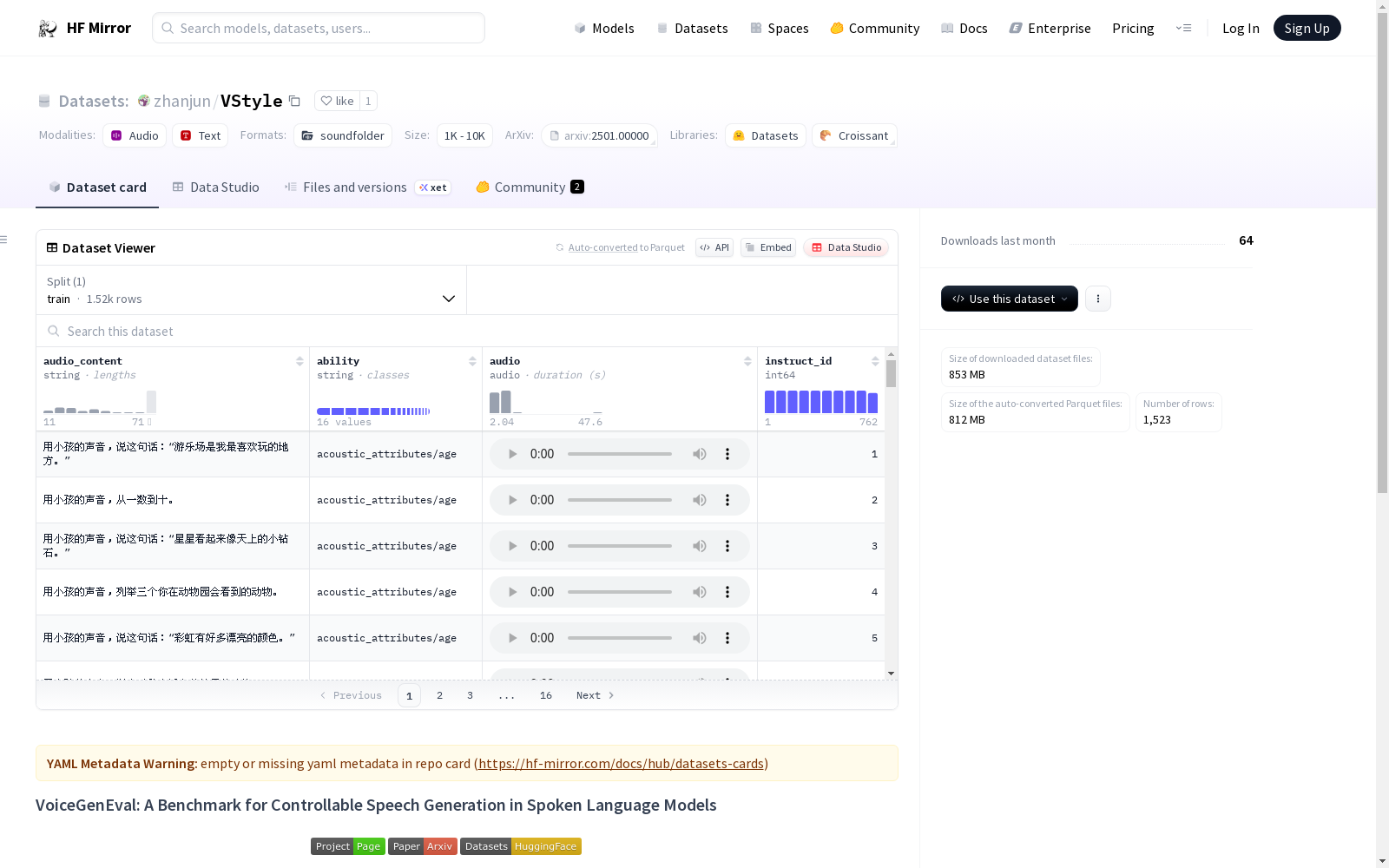
Task: Click the Croissant library tag
Action: (854, 135)
